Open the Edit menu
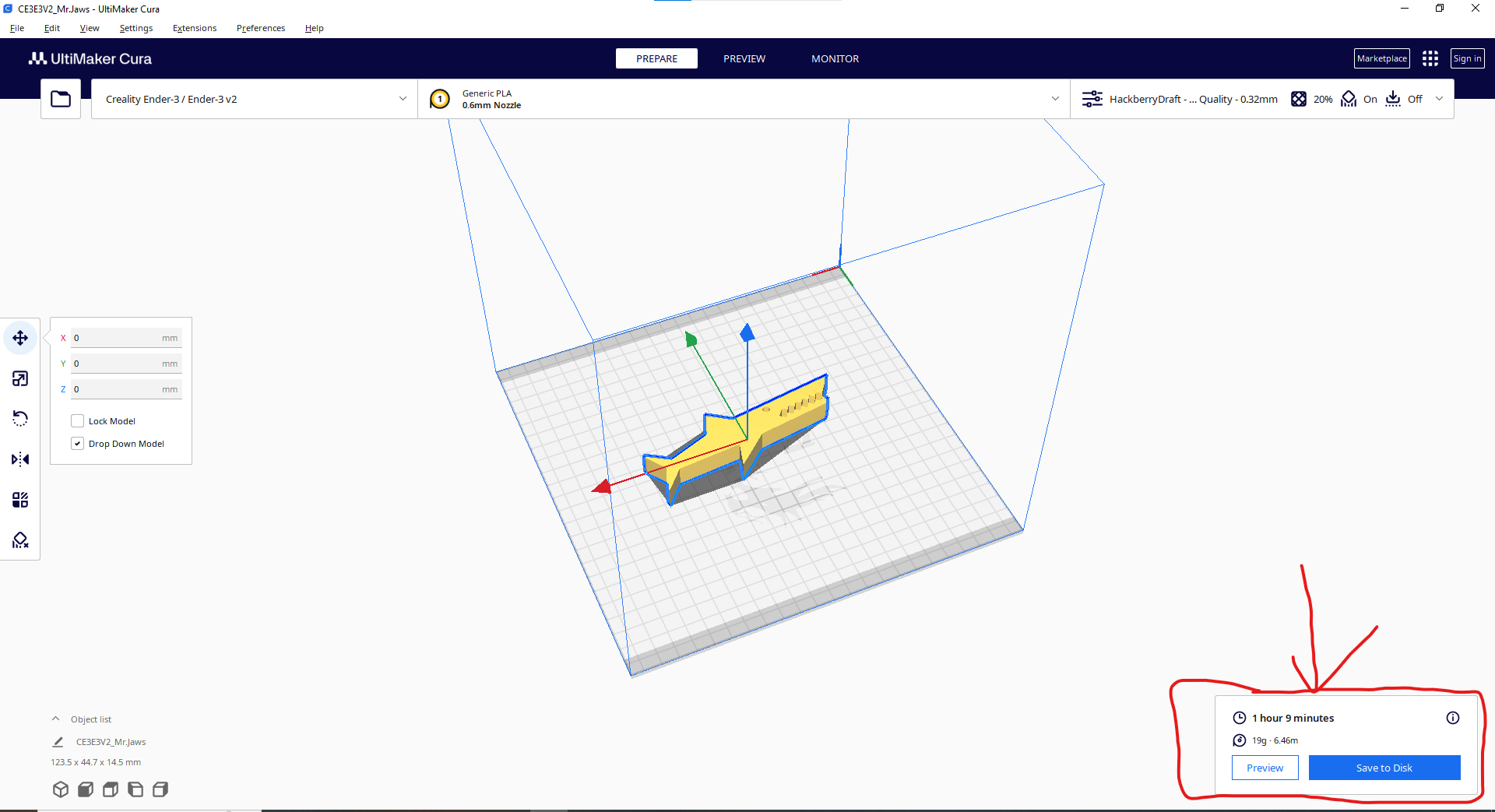The height and width of the screenshot is (812, 1495). [x=52, y=28]
